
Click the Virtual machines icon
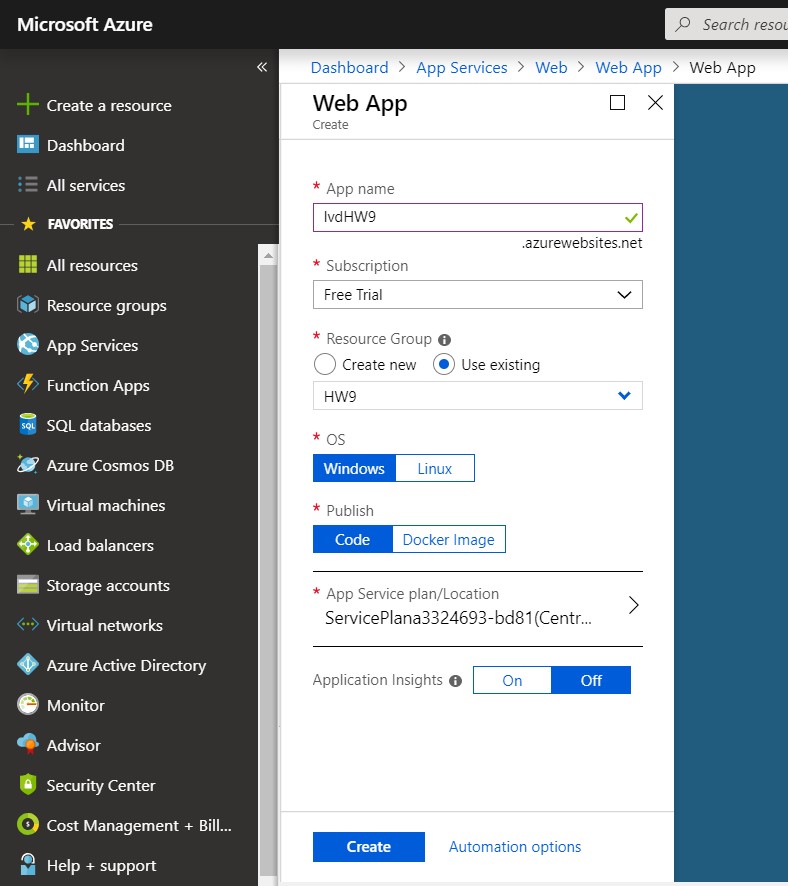coord(28,505)
